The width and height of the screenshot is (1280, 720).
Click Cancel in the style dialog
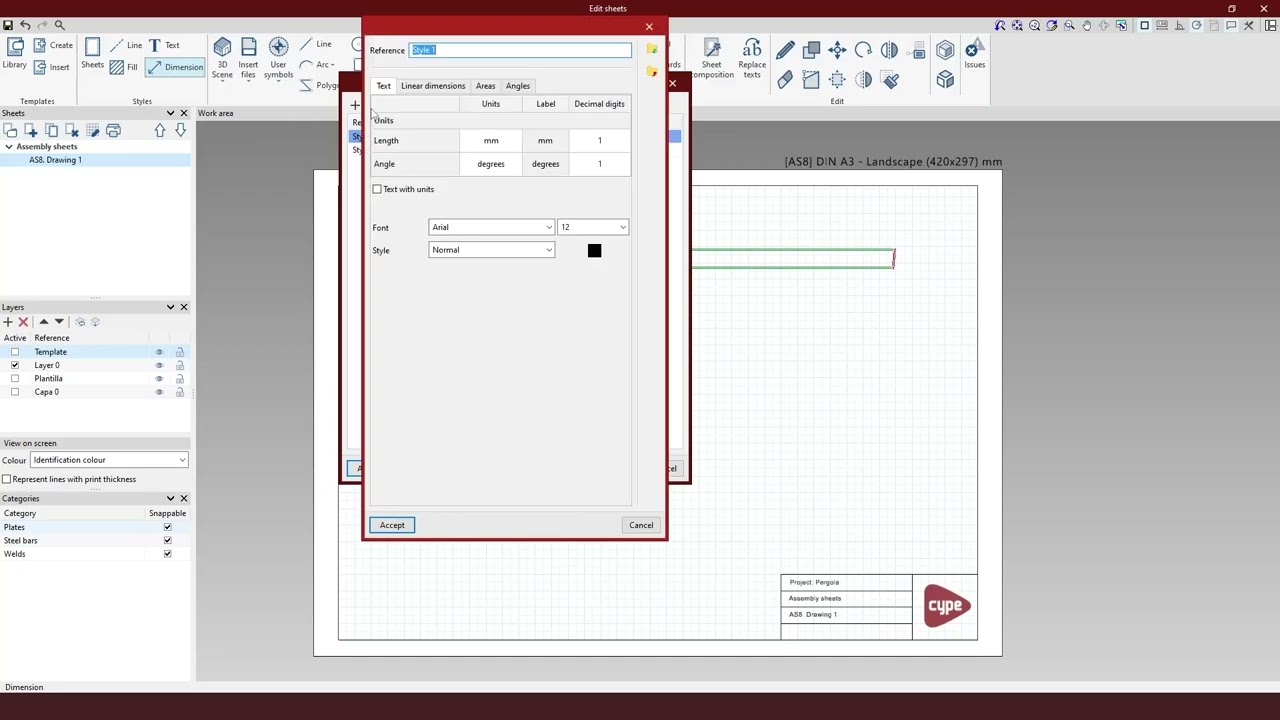[x=641, y=525]
